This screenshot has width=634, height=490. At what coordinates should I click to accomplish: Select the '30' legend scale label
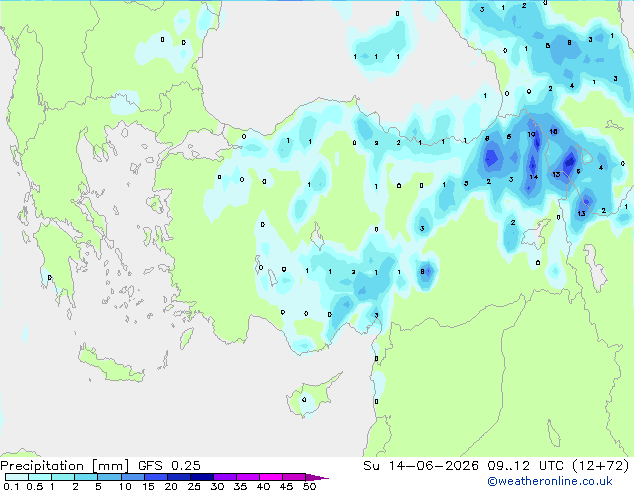click(x=217, y=486)
